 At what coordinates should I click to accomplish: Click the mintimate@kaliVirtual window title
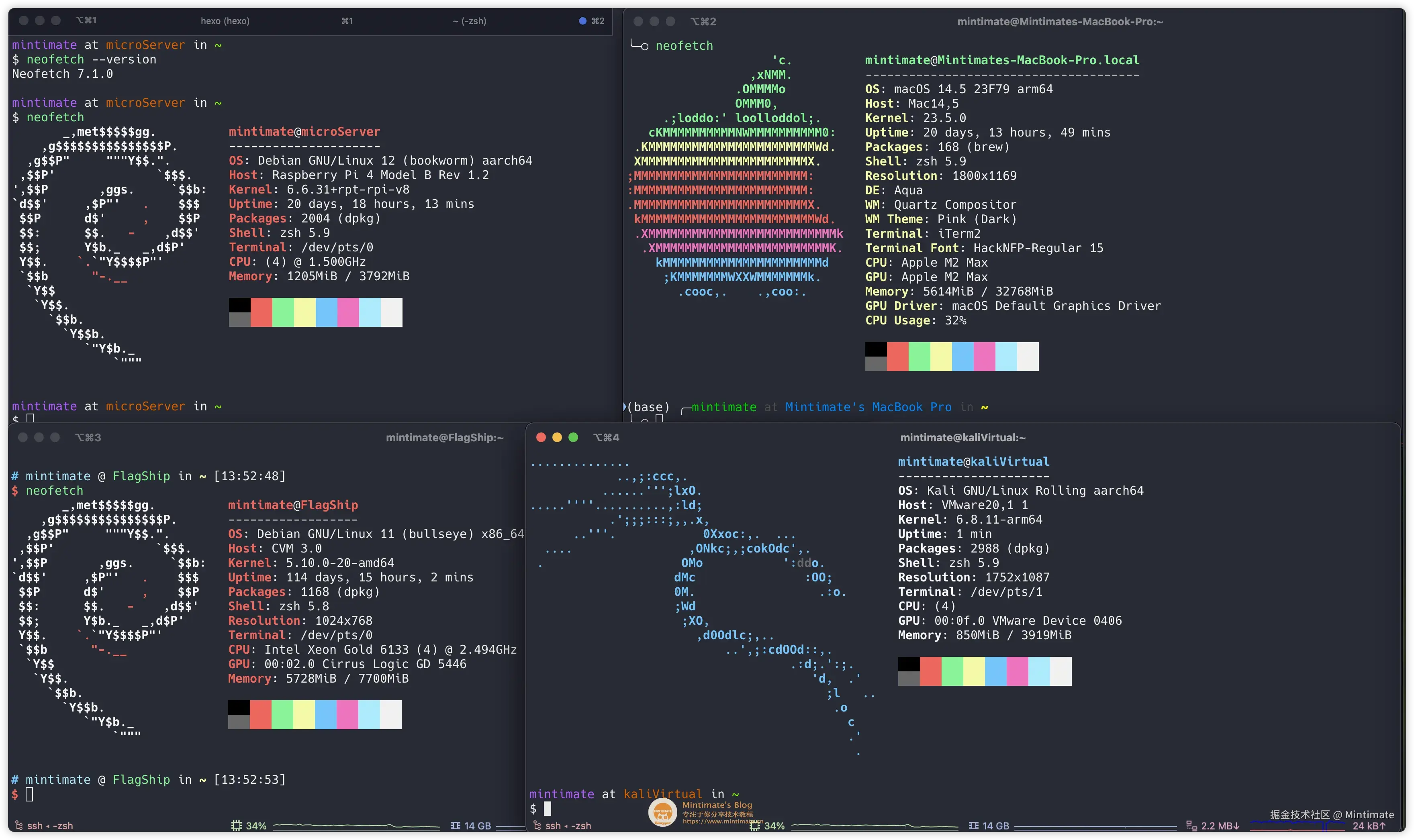(962, 438)
